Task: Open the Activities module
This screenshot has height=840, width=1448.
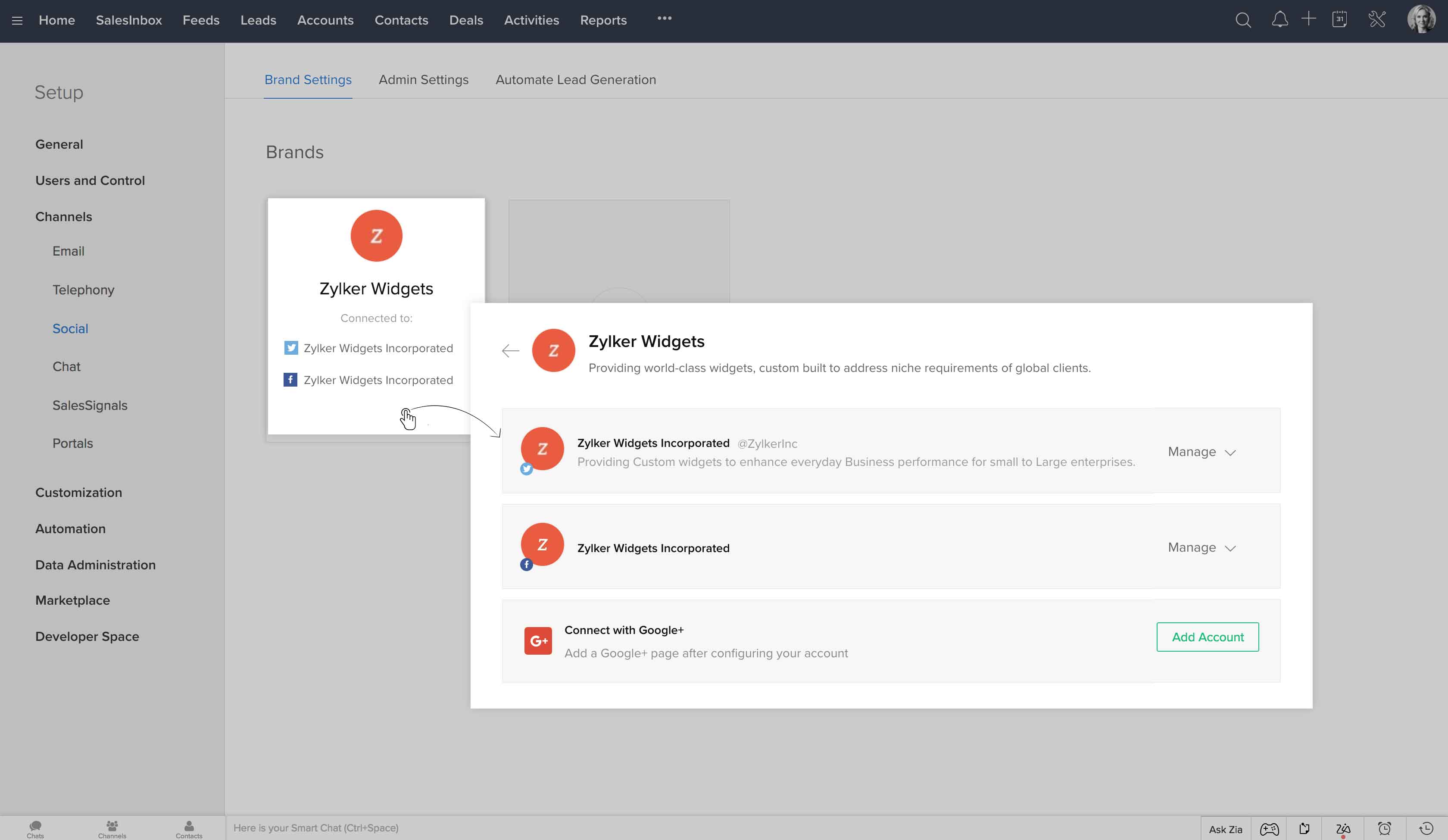Action: pyautogui.click(x=531, y=20)
